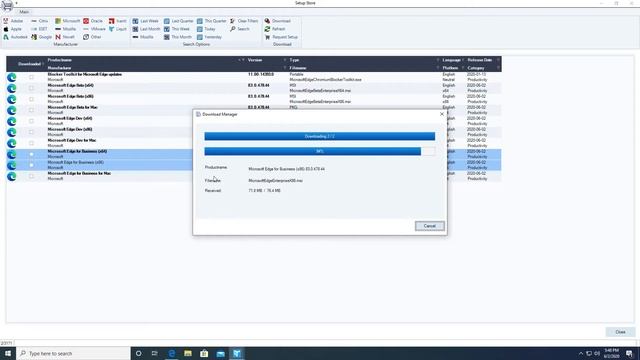Open the Type column filter
The width and height of the screenshot is (640, 360).
438,60
